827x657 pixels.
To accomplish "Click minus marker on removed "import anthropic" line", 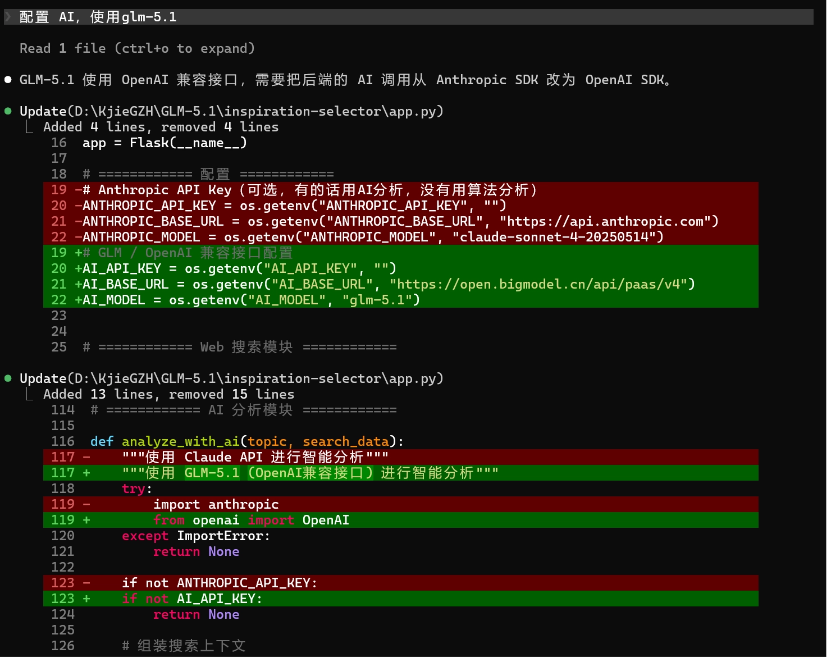I will pyautogui.click(x=87, y=504).
